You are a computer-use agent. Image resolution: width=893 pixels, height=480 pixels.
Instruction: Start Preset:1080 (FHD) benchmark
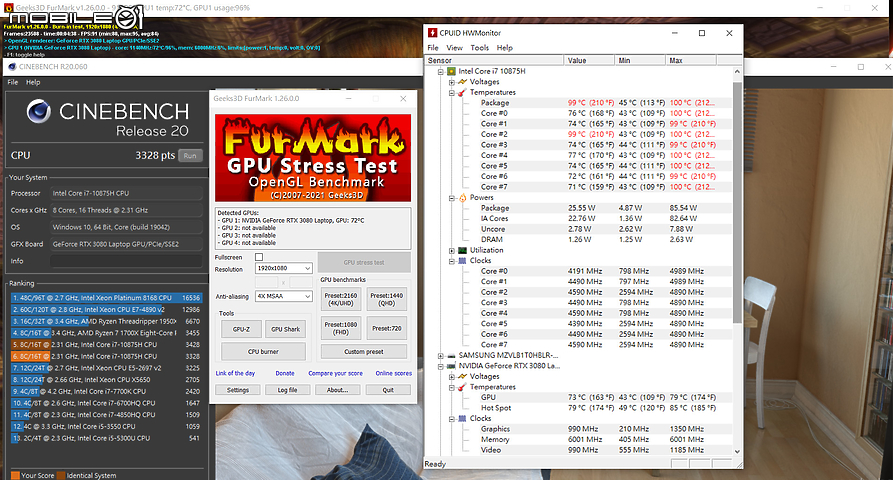point(341,328)
